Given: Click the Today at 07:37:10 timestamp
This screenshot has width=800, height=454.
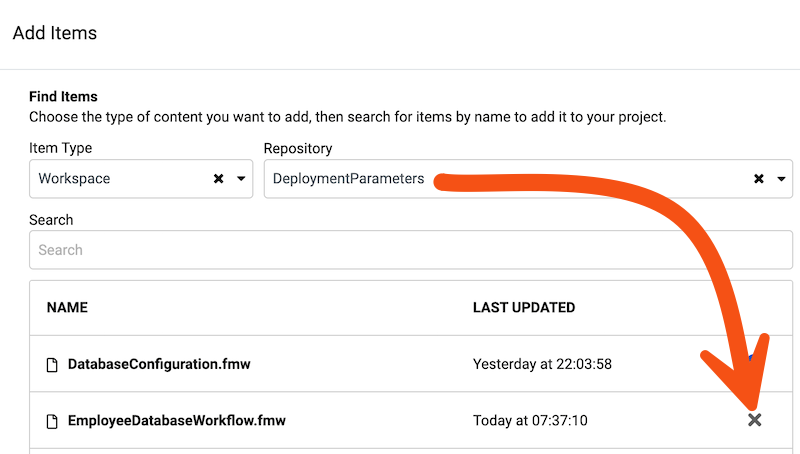Looking at the screenshot, I should click(x=530, y=420).
